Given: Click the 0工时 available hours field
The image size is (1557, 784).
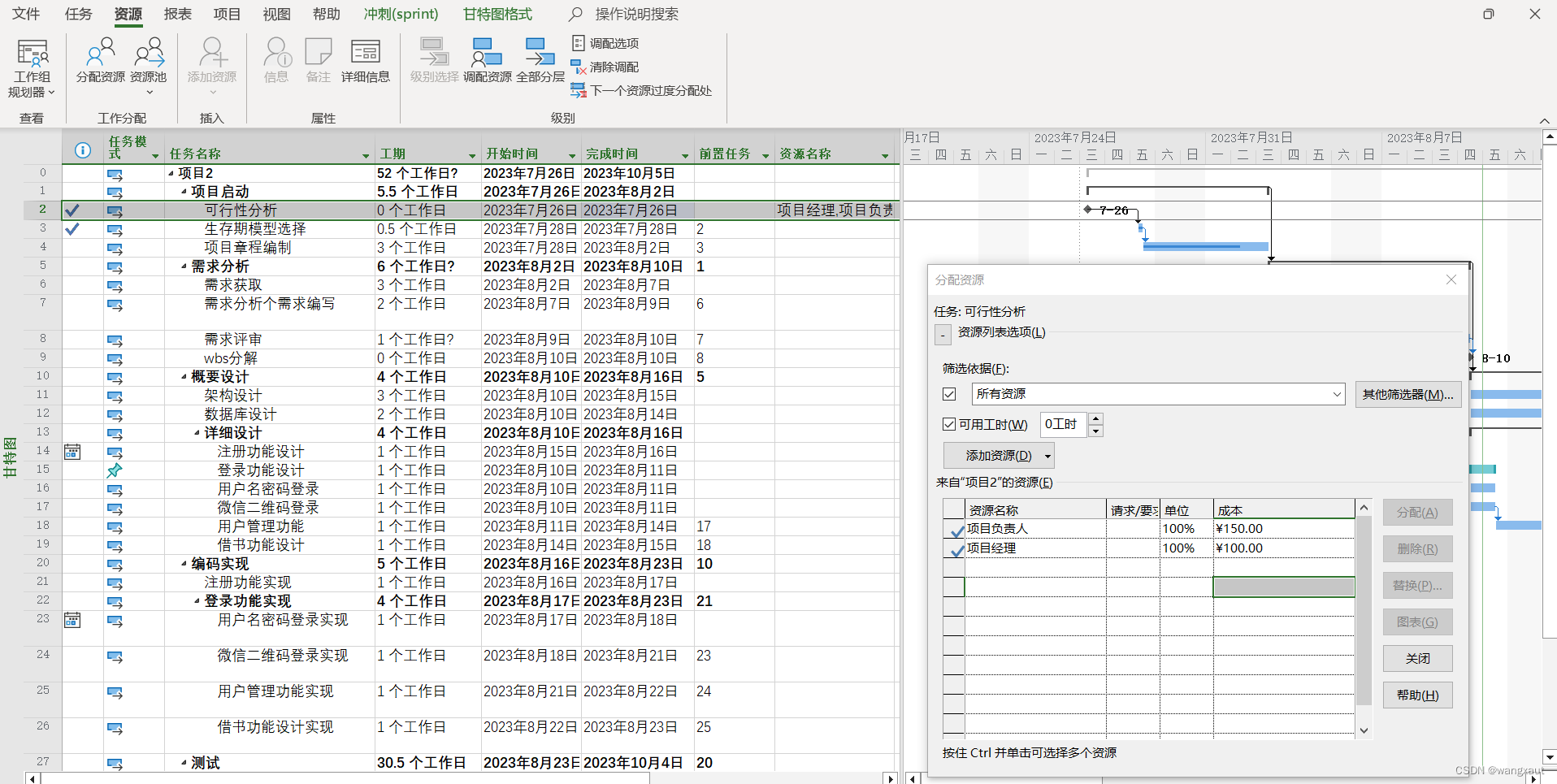Looking at the screenshot, I should click(x=1063, y=424).
